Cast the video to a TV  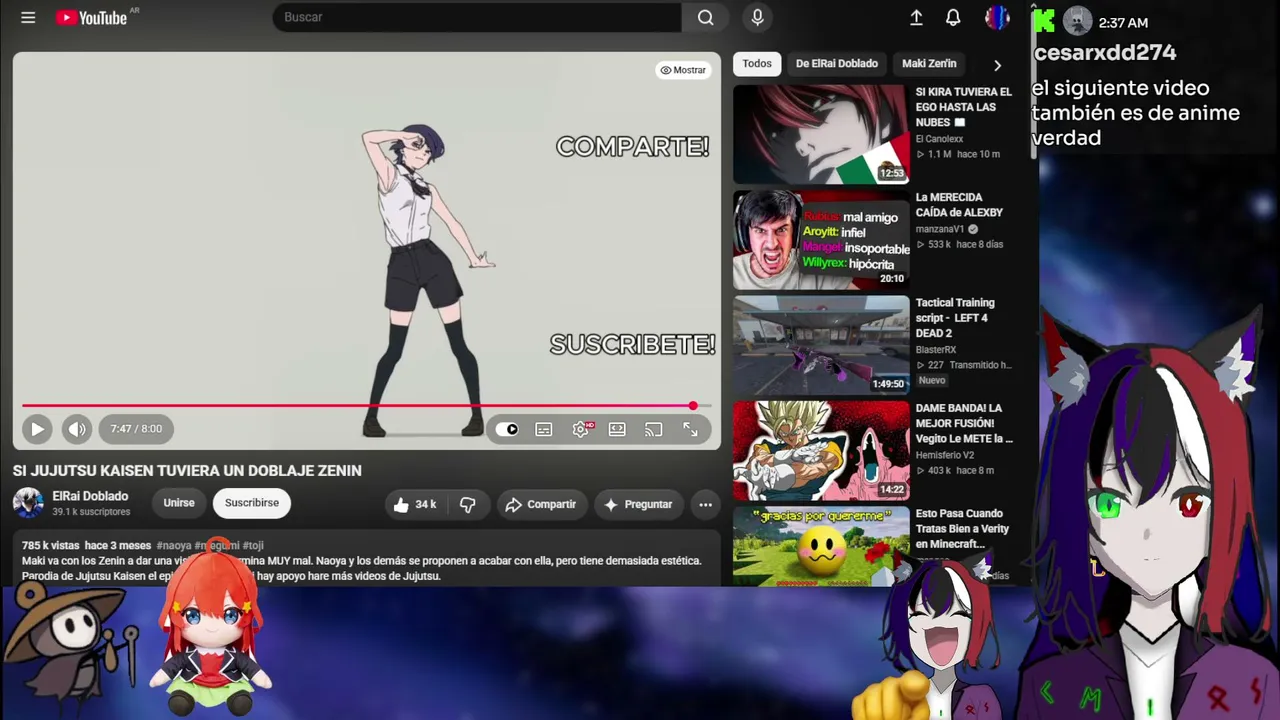[x=653, y=429]
